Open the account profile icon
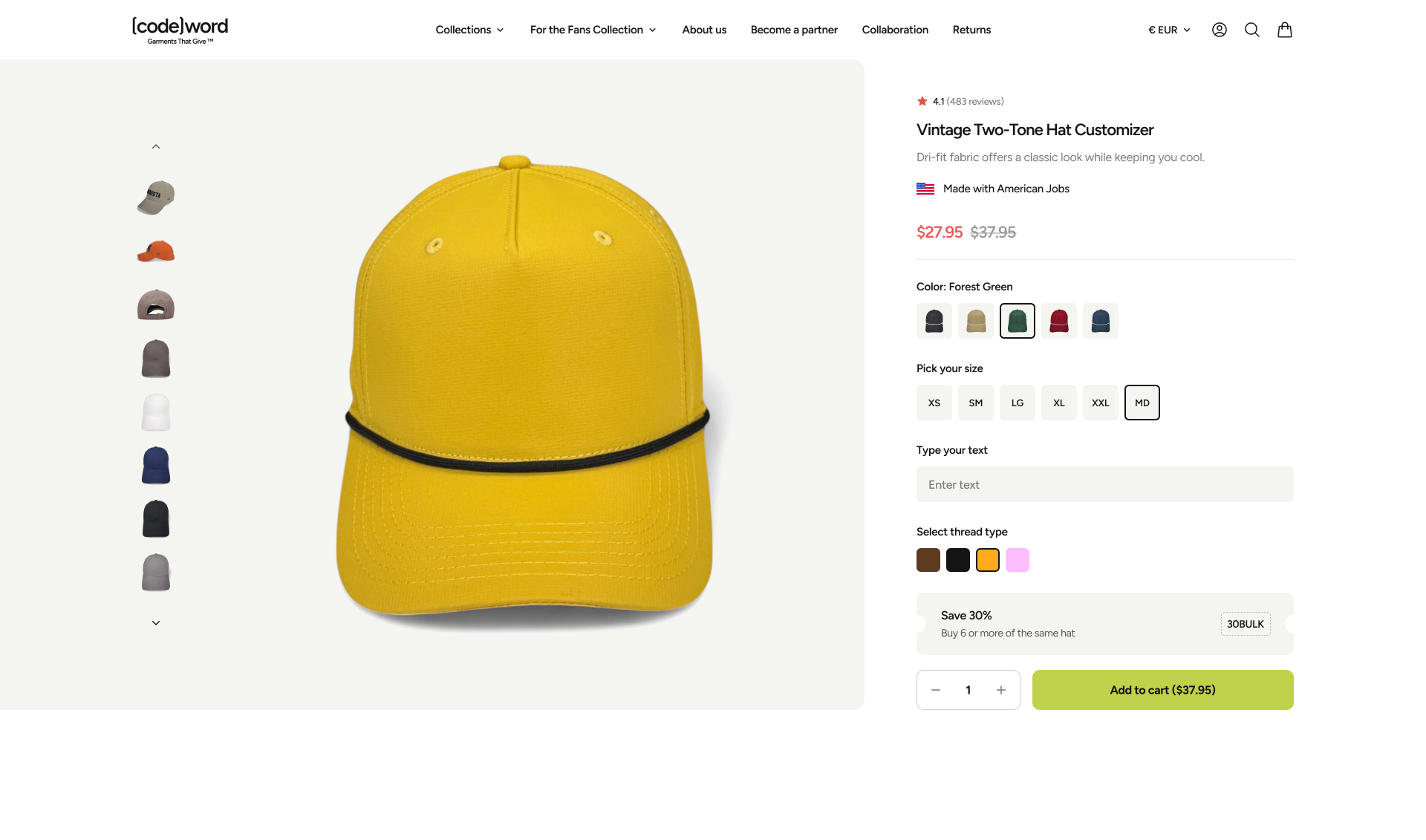Image resolution: width=1426 pixels, height=840 pixels. click(1219, 30)
